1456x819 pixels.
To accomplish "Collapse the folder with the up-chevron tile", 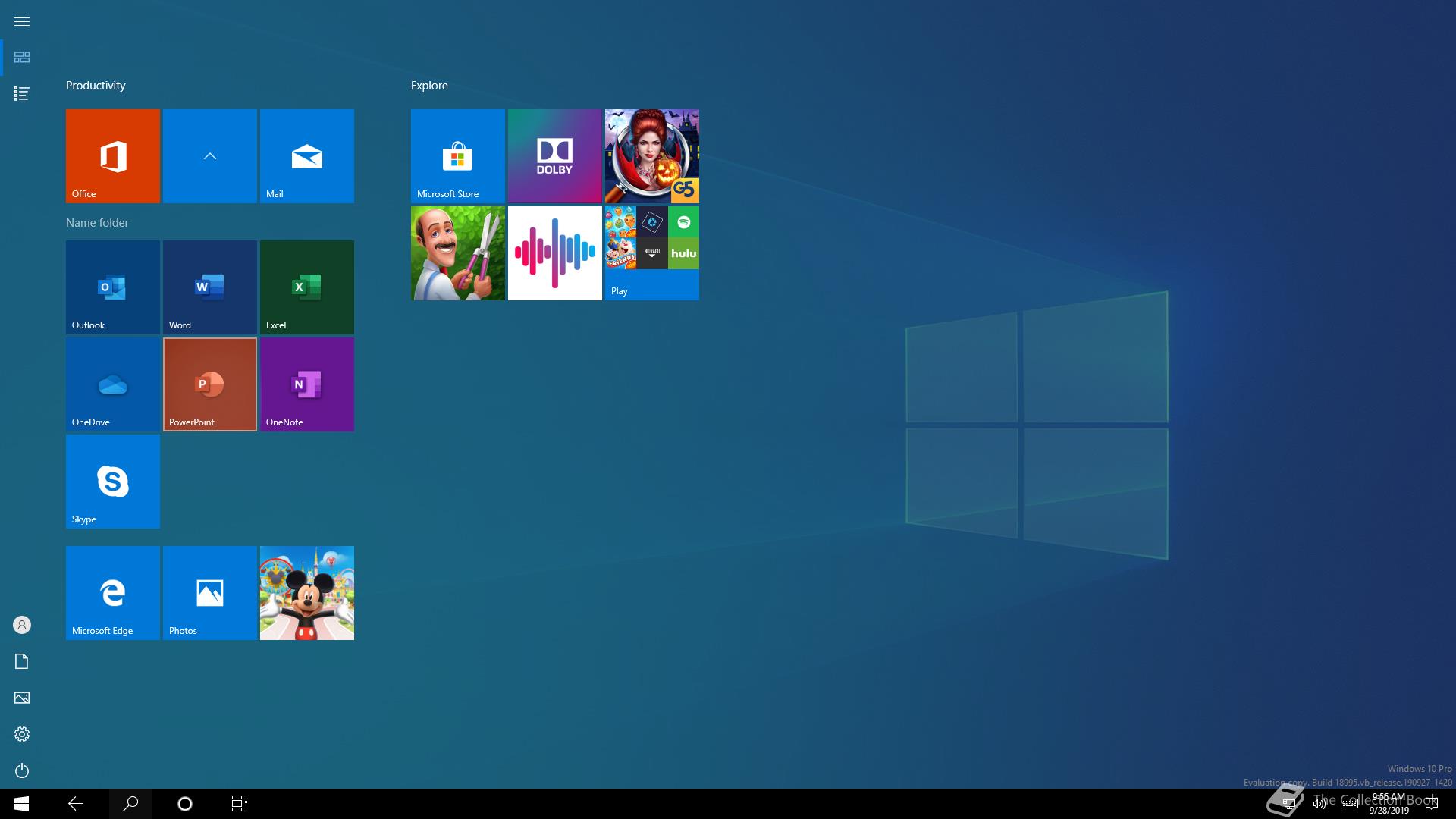I will [x=210, y=156].
